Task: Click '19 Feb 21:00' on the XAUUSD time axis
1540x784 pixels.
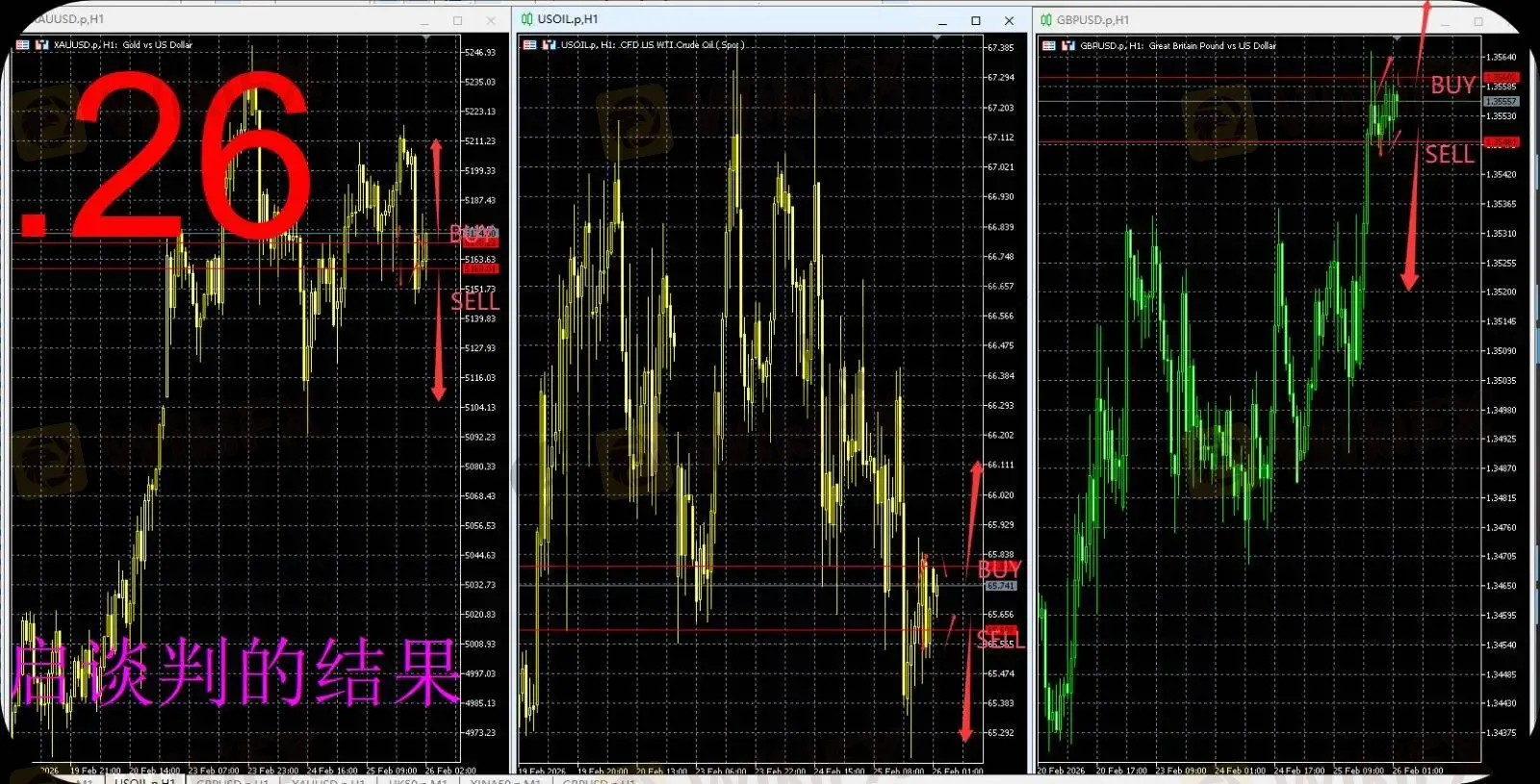Action: pos(95,771)
